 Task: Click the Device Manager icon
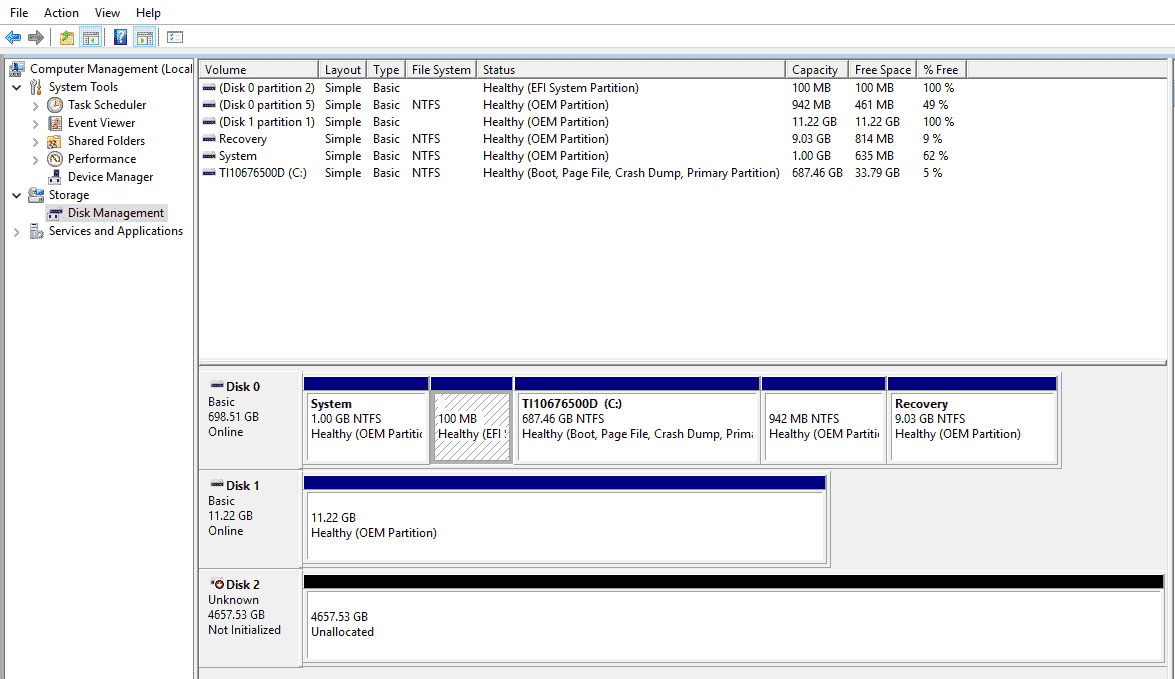click(55, 177)
